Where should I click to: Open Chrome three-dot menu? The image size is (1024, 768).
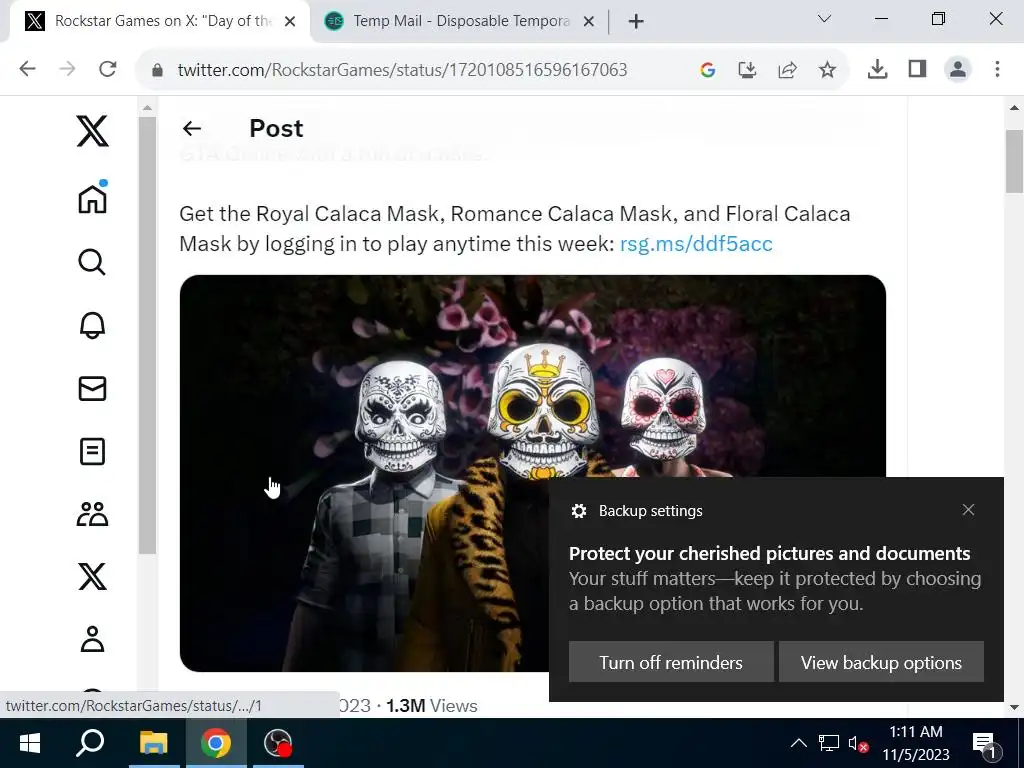tap(997, 69)
